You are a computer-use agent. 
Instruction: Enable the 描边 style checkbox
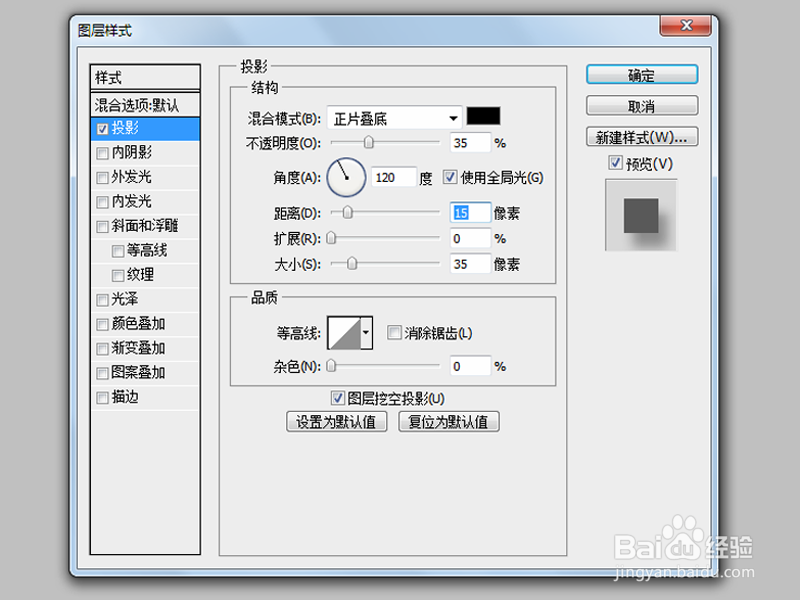(102, 397)
